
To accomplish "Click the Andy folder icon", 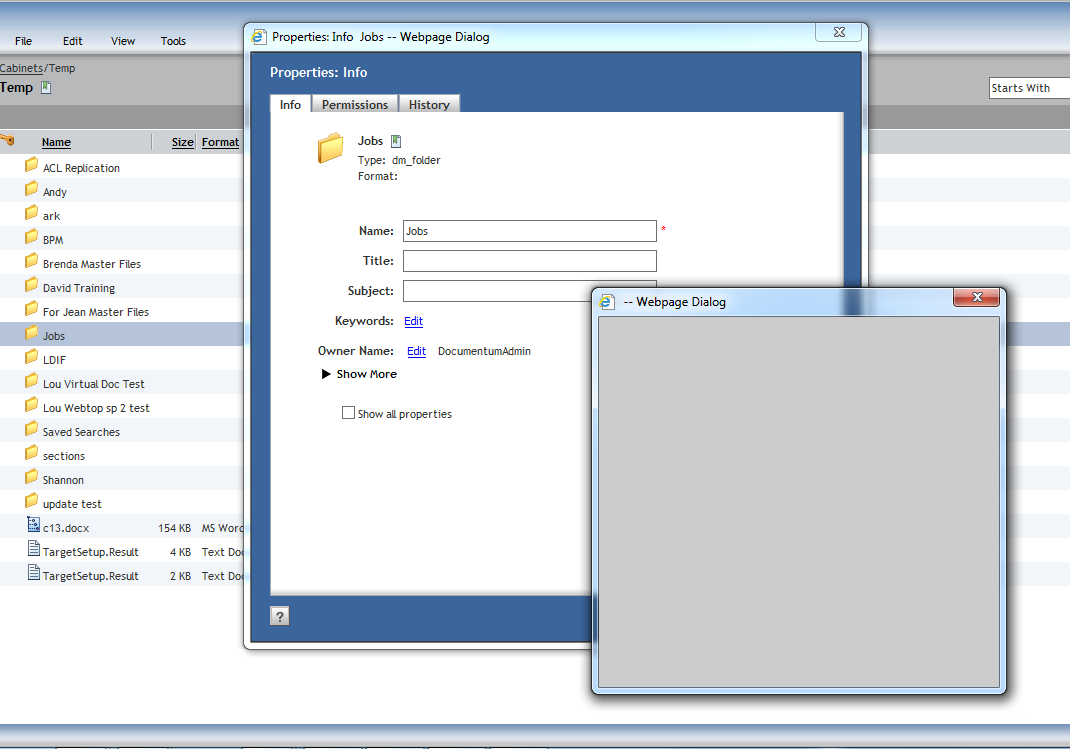I will pos(31,189).
